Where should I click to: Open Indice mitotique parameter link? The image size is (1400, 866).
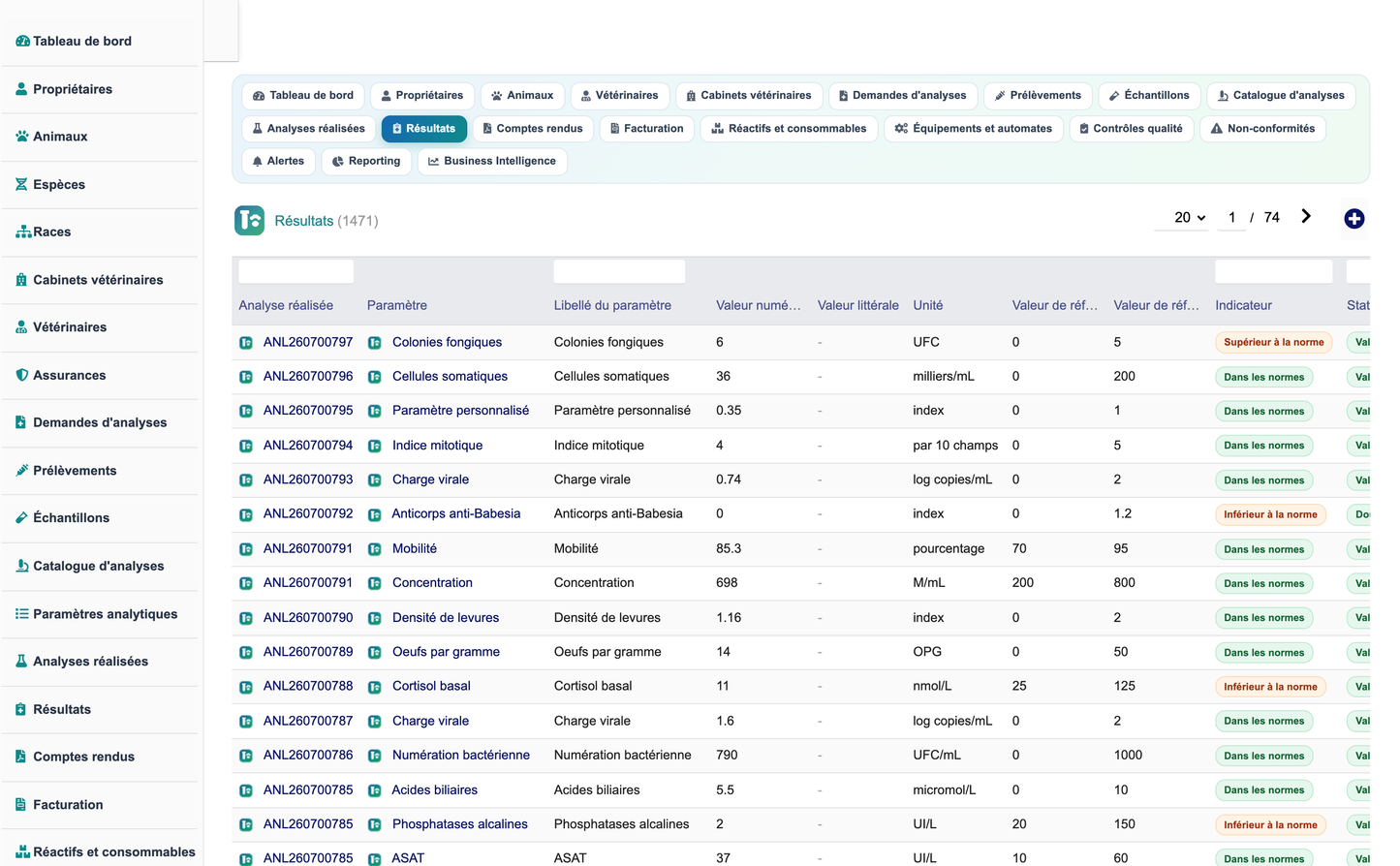pyautogui.click(x=437, y=446)
